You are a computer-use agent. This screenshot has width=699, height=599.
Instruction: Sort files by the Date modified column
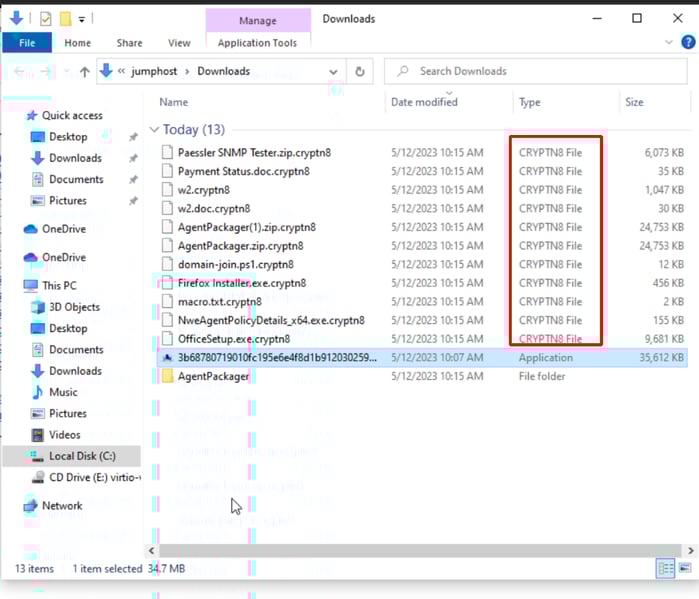click(x=424, y=102)
